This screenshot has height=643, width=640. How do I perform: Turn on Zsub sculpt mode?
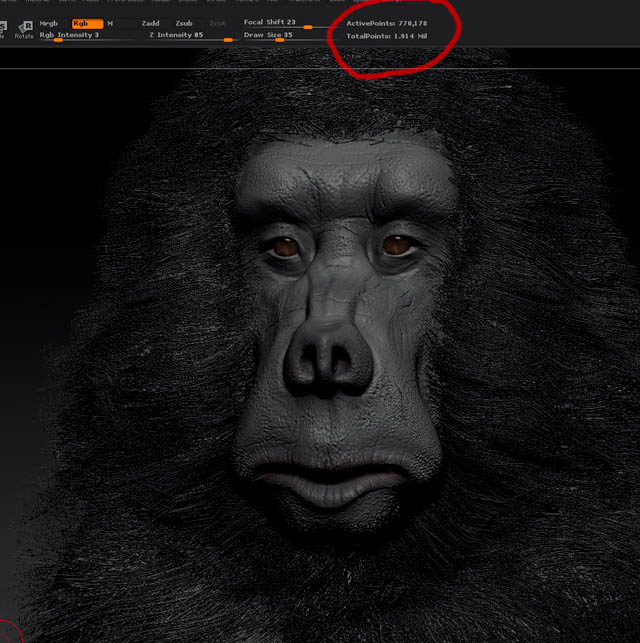pyautogui.click(x=184, y=23)
